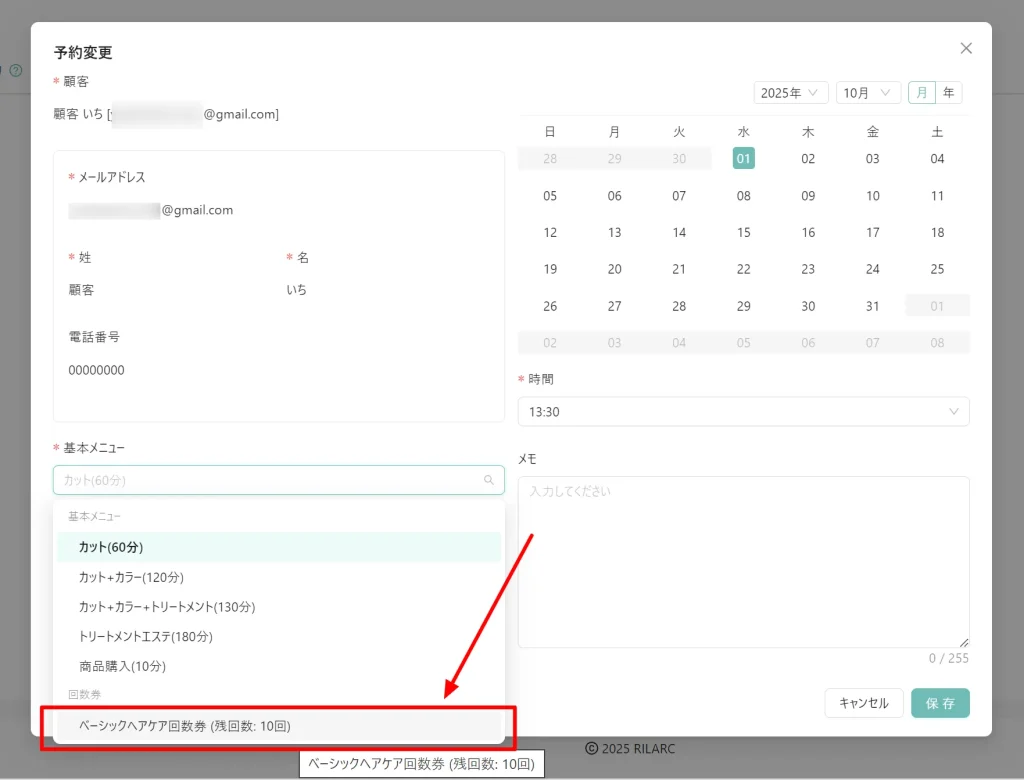Open the 2025年 year dropdown
1024x780 pixels.
point(790,93)
